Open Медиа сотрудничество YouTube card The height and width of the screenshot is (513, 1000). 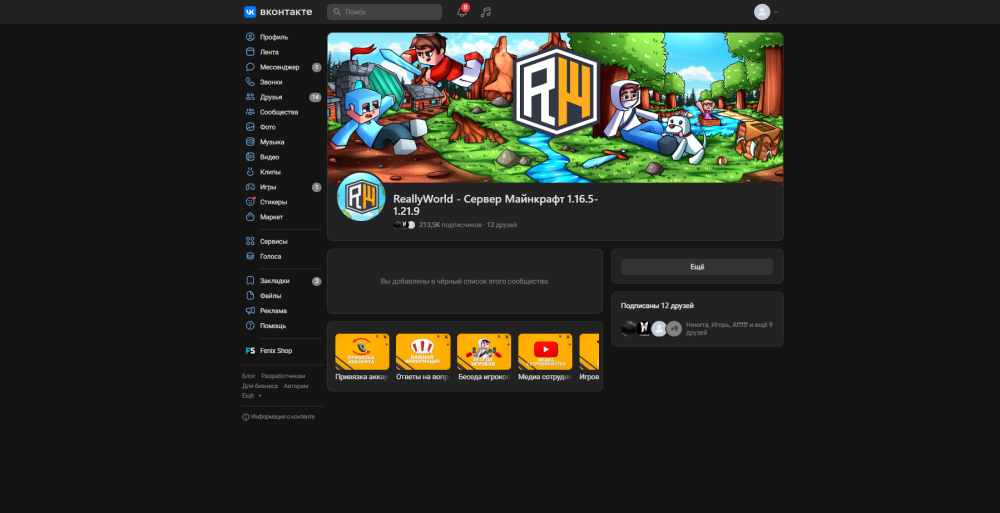[545, 357]
